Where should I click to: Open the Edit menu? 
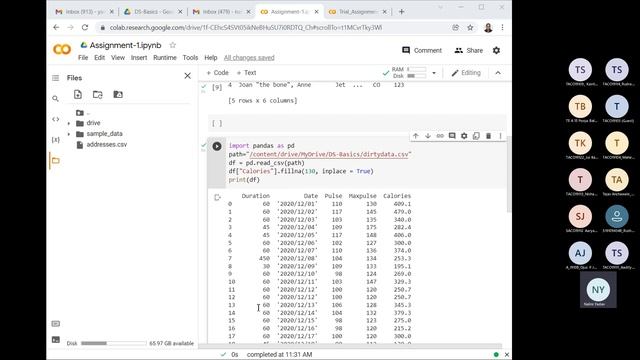tap(100, 58)
